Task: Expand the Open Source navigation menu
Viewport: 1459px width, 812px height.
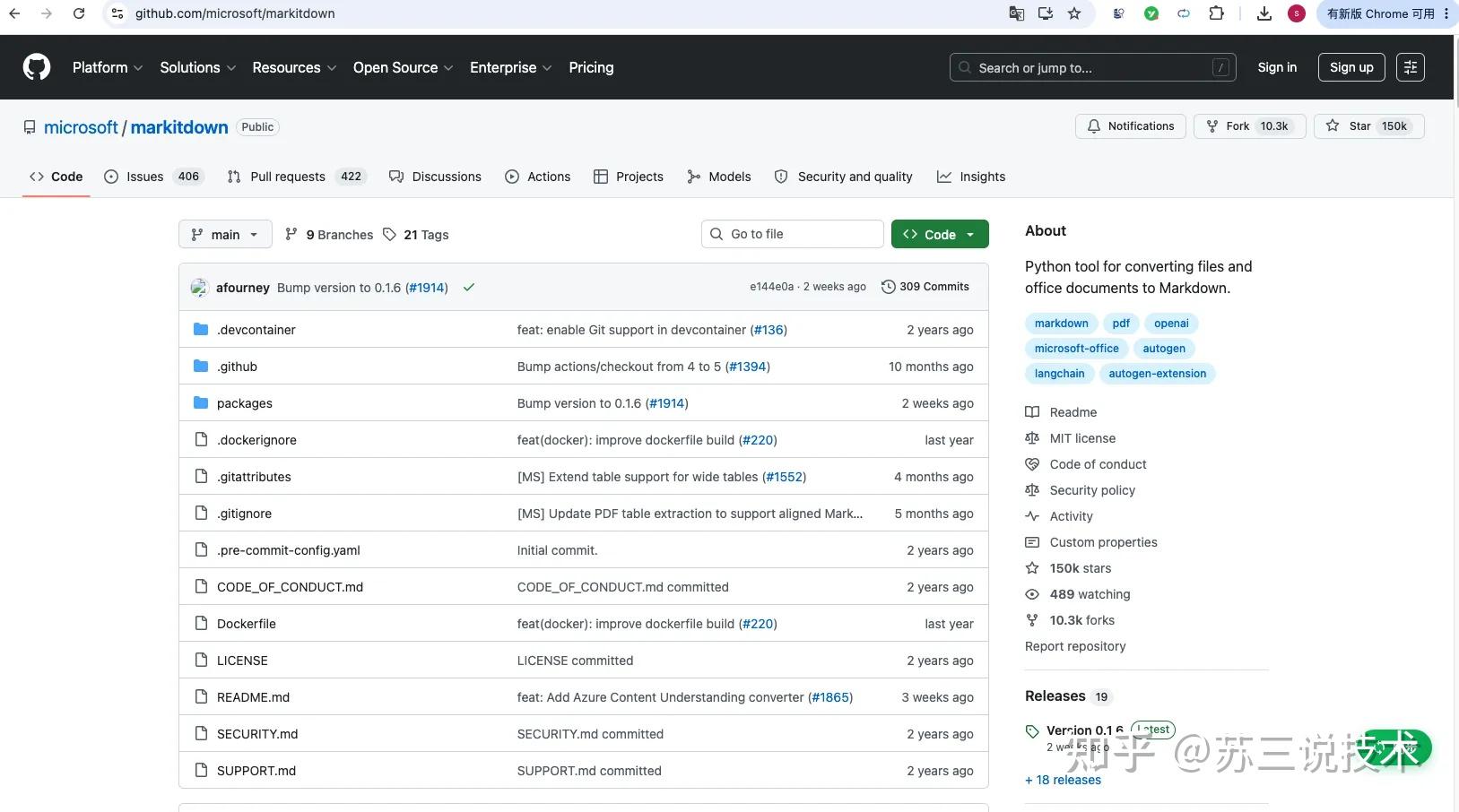Action: click(x=404, y=67)
